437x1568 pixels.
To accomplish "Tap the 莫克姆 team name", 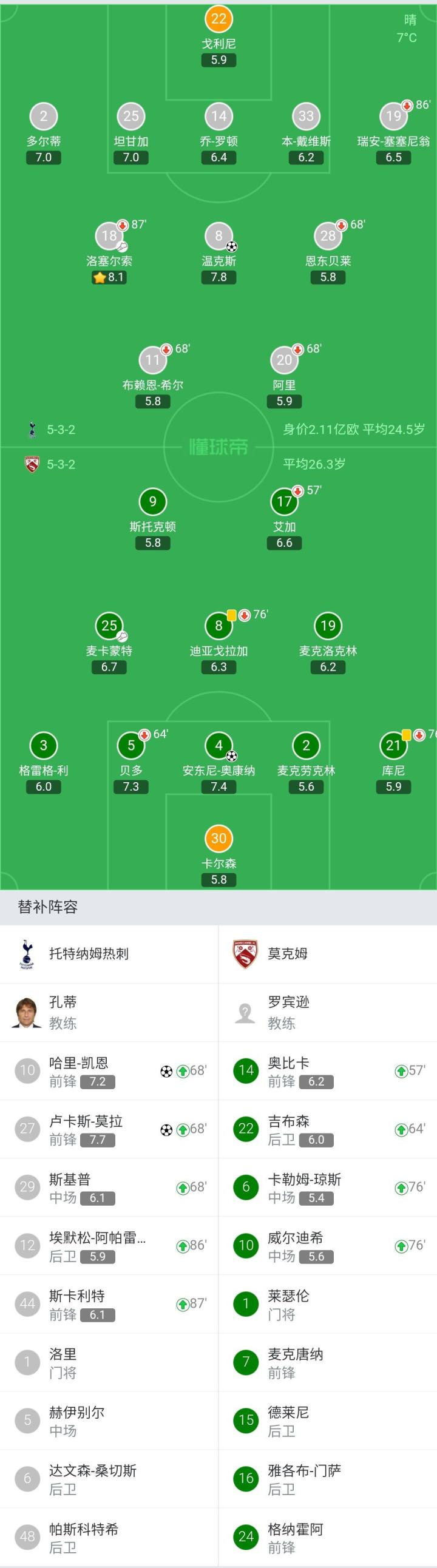I will (x=288, y=954).
